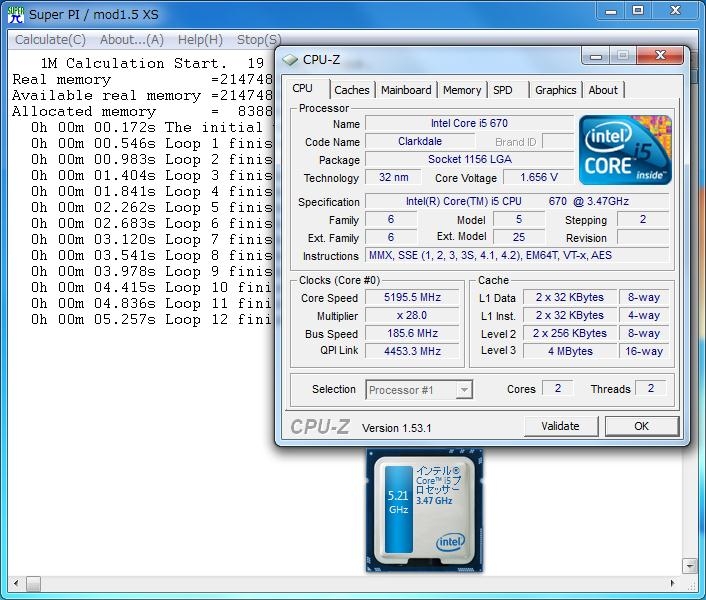Screen dimensions: 706x600
Task: Open the About...(A) menu in Super PI
Action: pos(131,40)
